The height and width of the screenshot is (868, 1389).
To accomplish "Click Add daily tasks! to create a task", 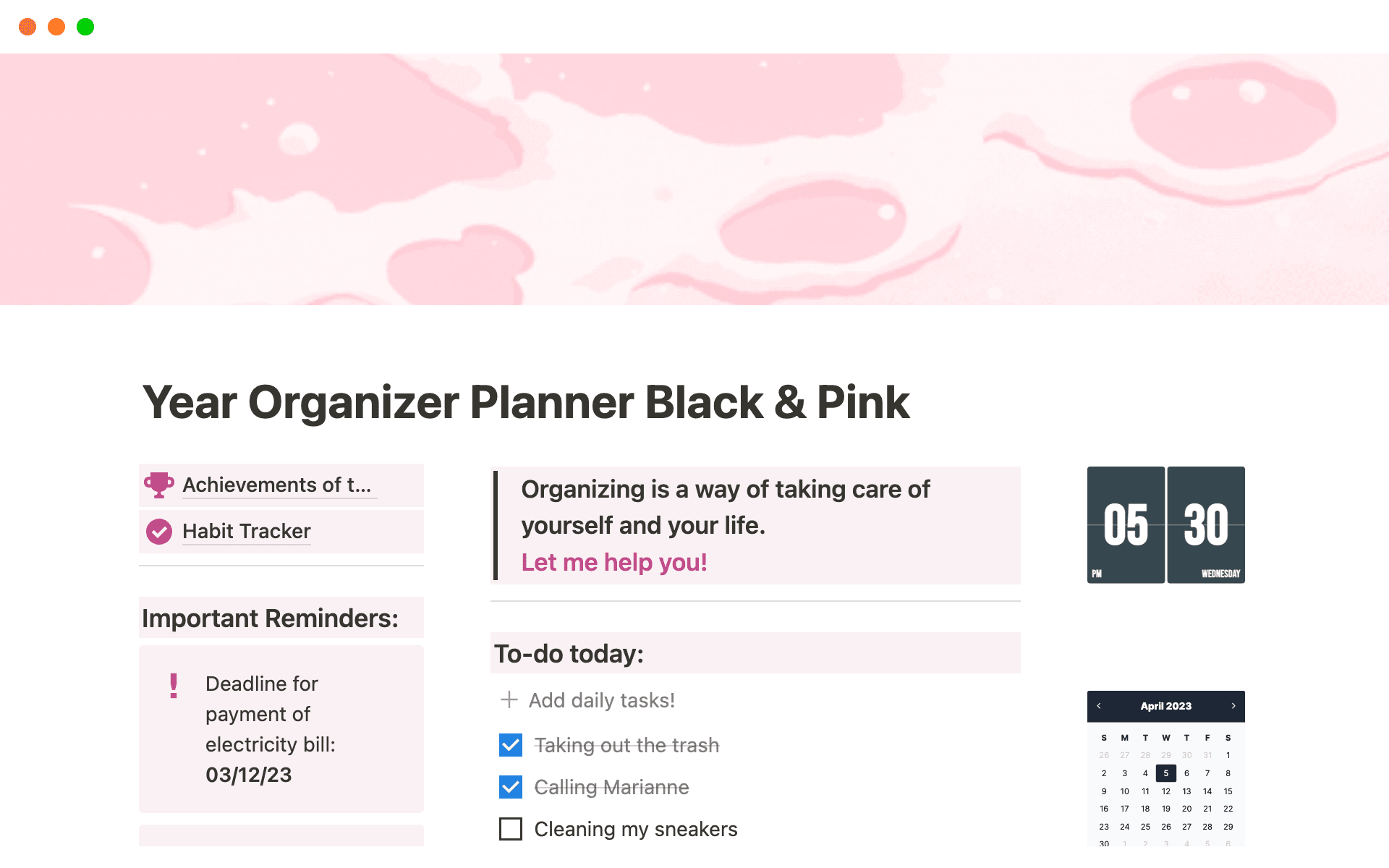I will pyautogui.click(x=601, y=699).
